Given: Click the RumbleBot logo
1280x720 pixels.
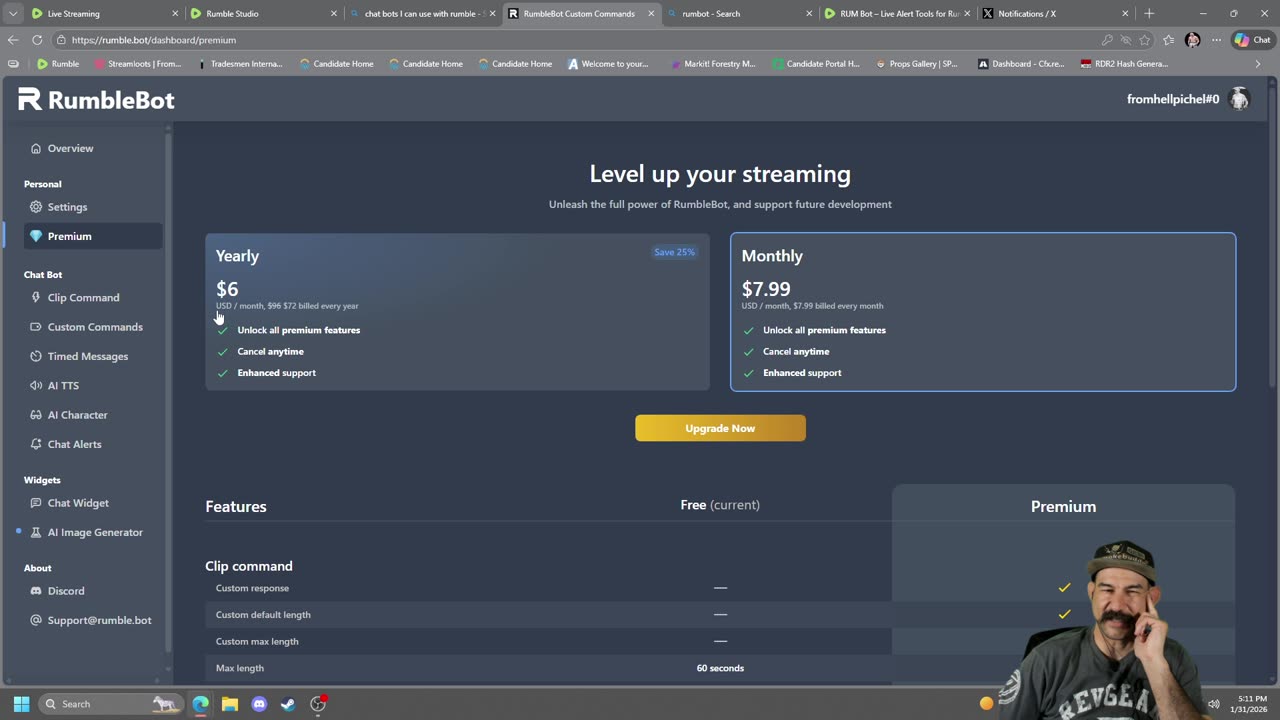Looking at the screenshot, I should coord(96,99).
